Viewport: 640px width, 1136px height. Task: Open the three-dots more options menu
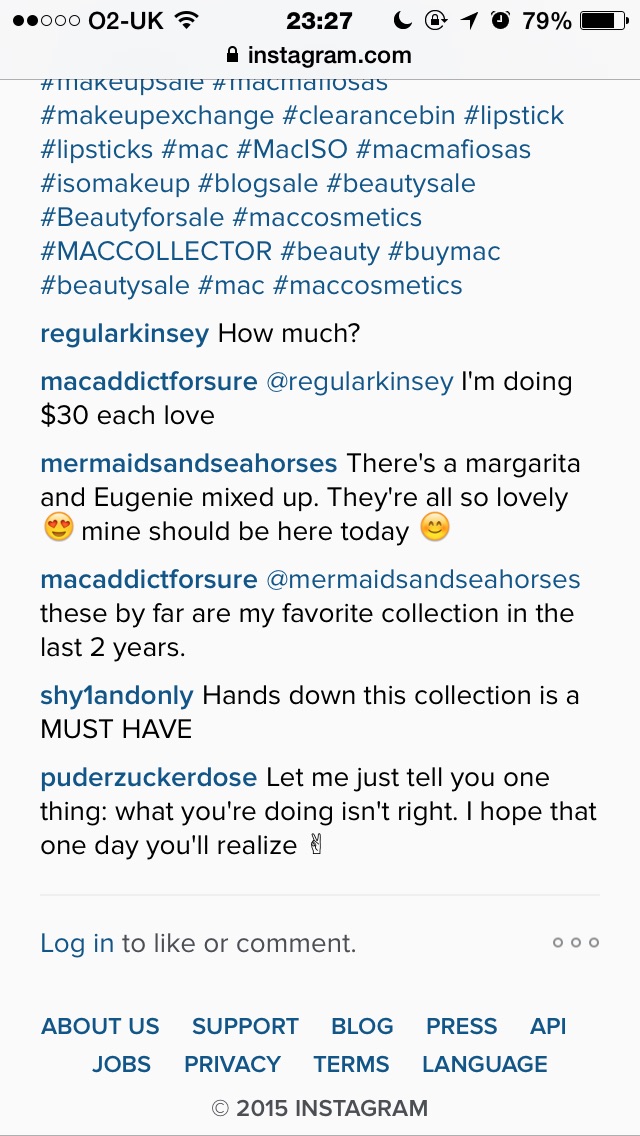(x=575, y=943)
